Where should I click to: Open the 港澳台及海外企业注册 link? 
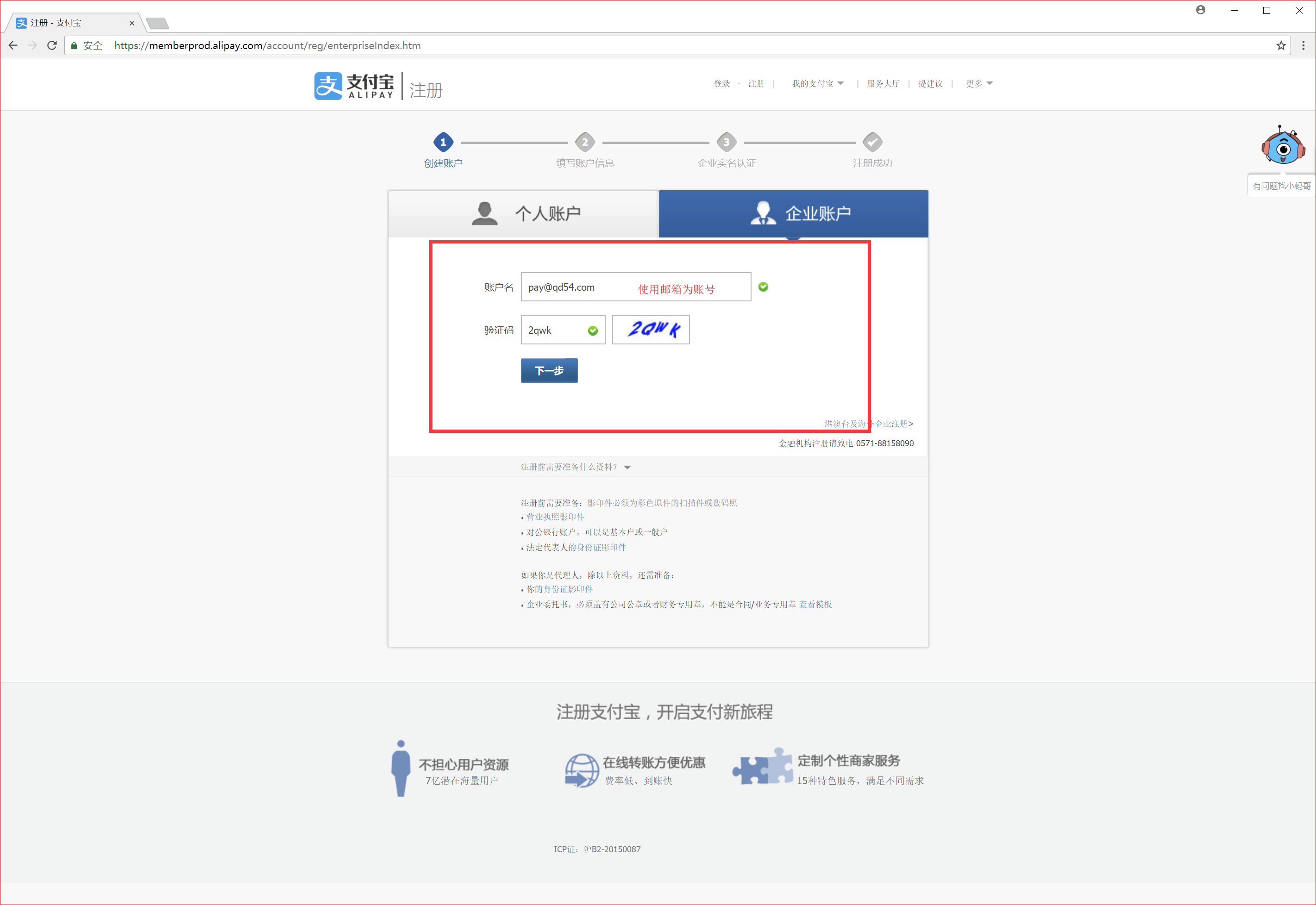tap(868, 424)
